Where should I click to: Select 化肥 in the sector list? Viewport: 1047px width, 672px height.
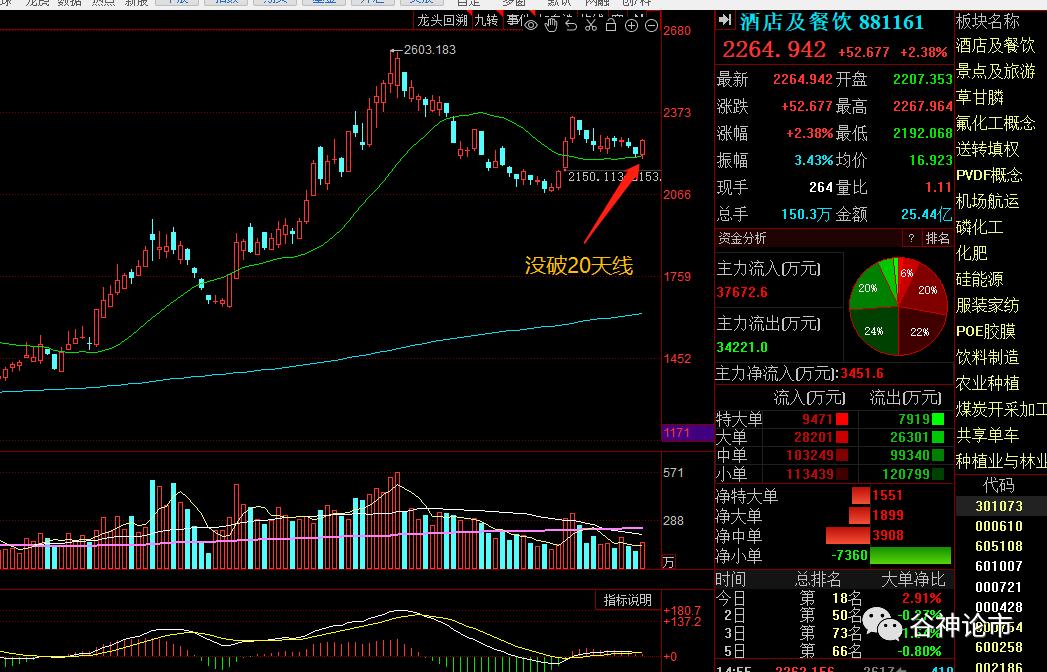(972, 253)
